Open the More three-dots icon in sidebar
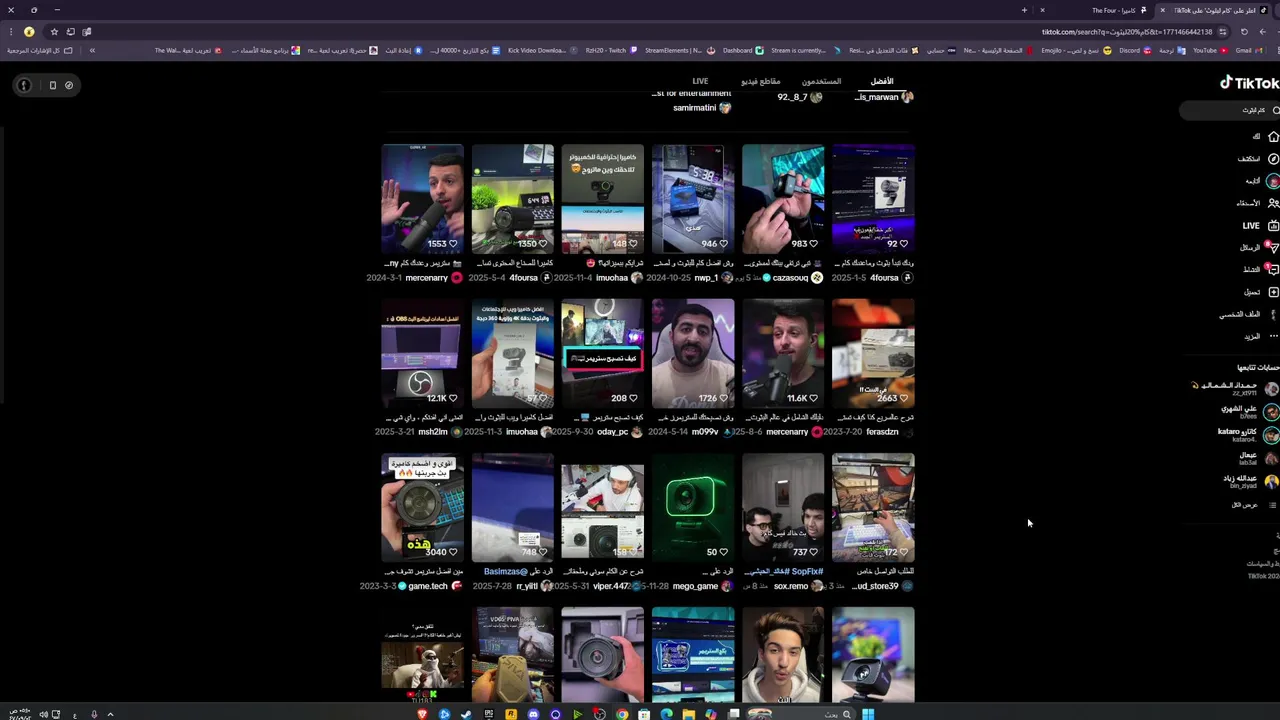 (1273, 336)
